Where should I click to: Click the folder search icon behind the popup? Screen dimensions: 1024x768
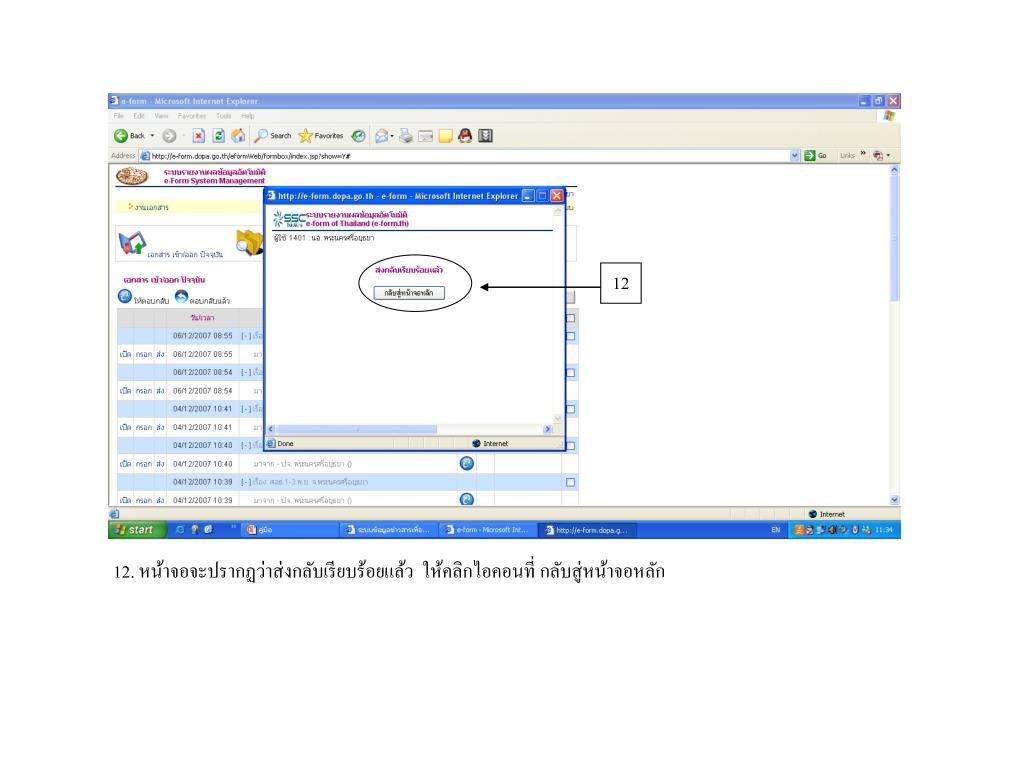pyautogui.click(x=249, y=243)
